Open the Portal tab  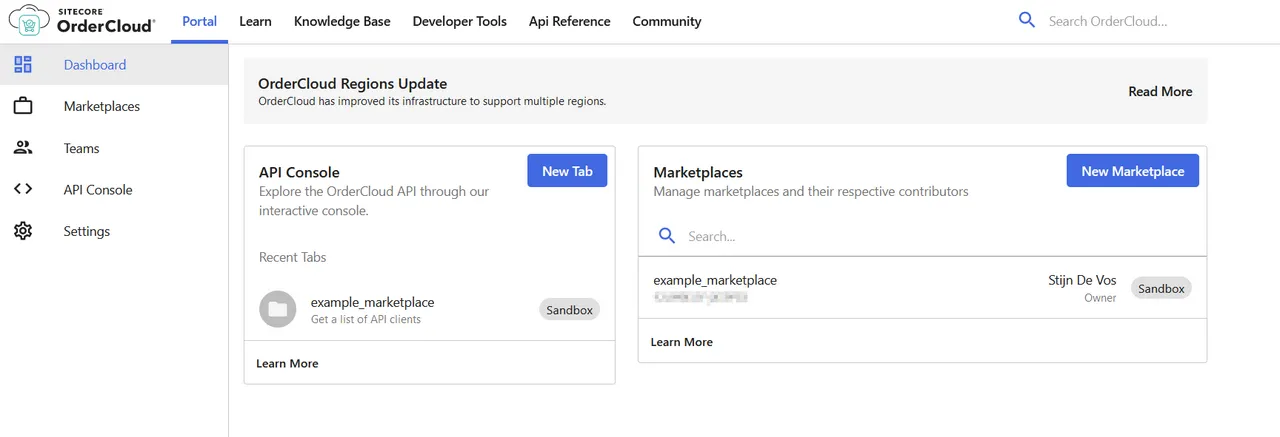point(200,21)
